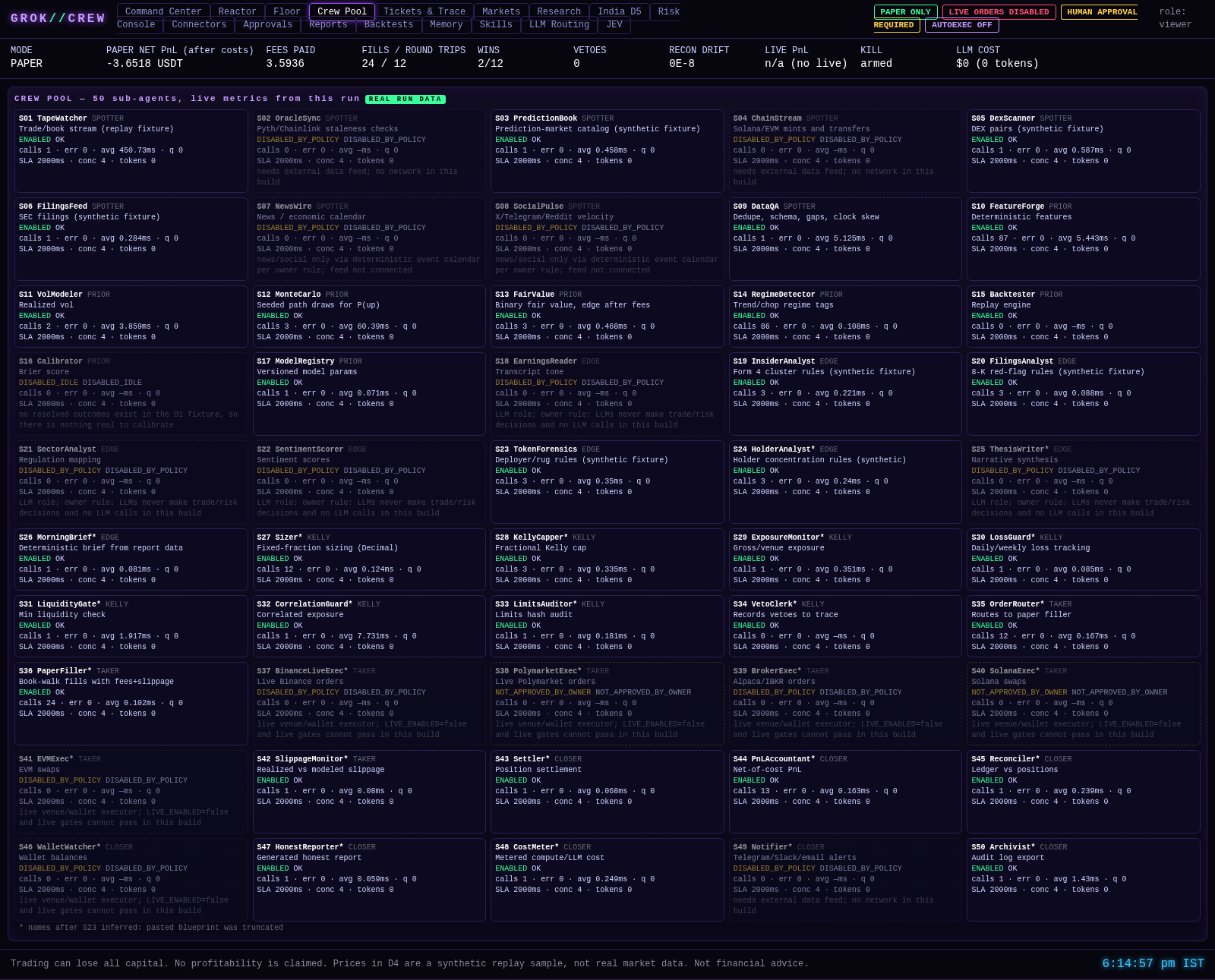
Task: Open the Risk tab
Action: tap(668, 11)
